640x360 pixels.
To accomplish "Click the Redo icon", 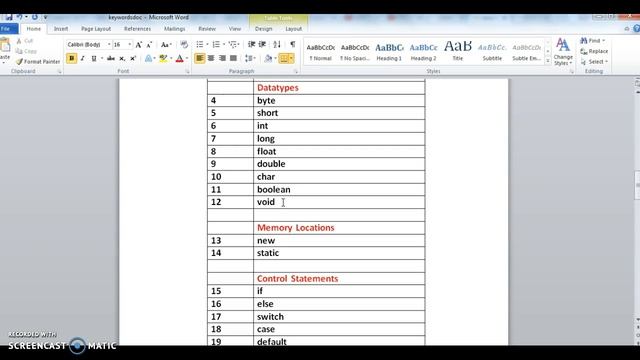I will tap(35, 17).
